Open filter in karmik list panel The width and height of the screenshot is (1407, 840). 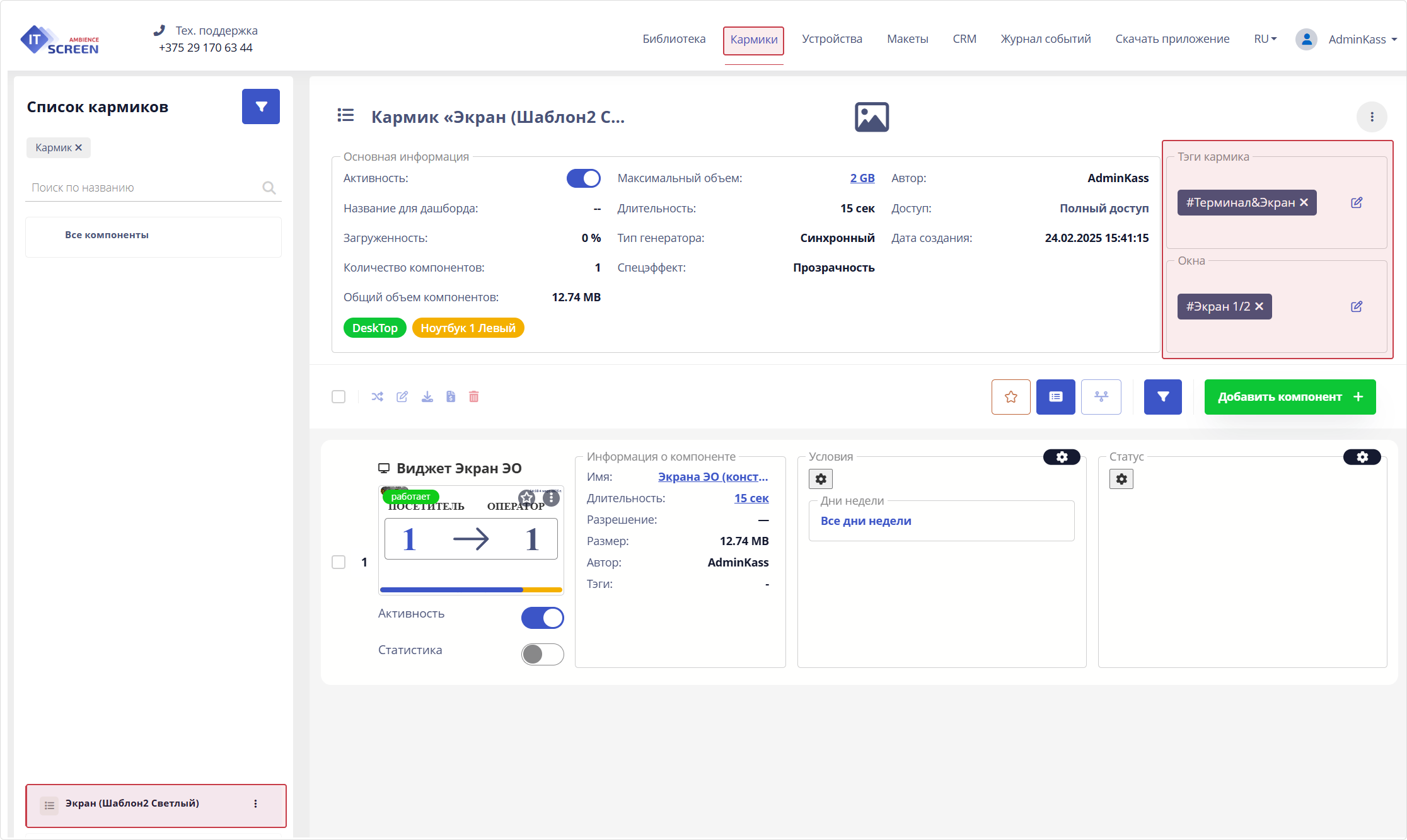click(x=260, y=106)
